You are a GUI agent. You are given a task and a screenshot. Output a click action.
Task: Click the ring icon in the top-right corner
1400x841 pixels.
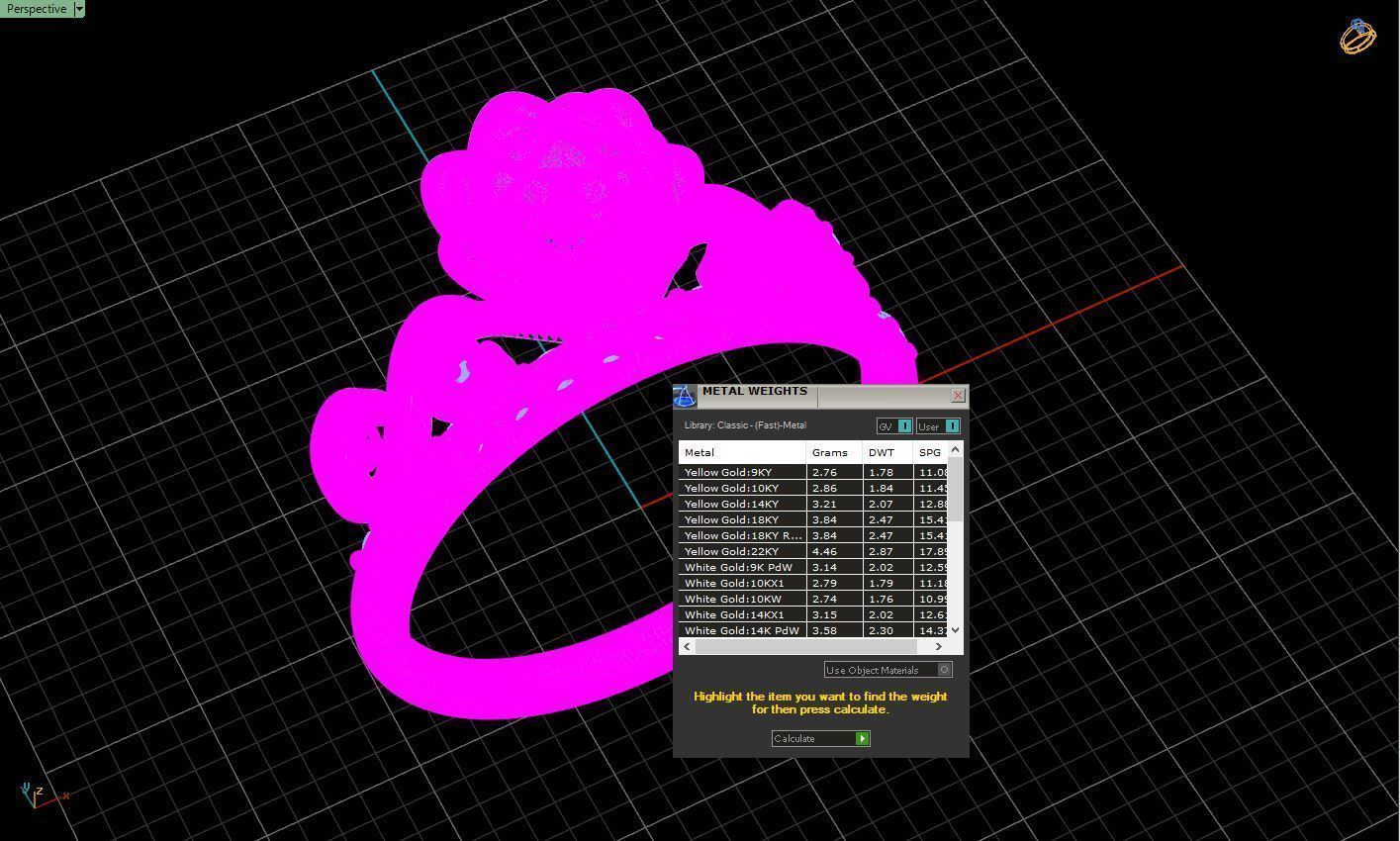pyautogui.click(x=1357, y=36)
